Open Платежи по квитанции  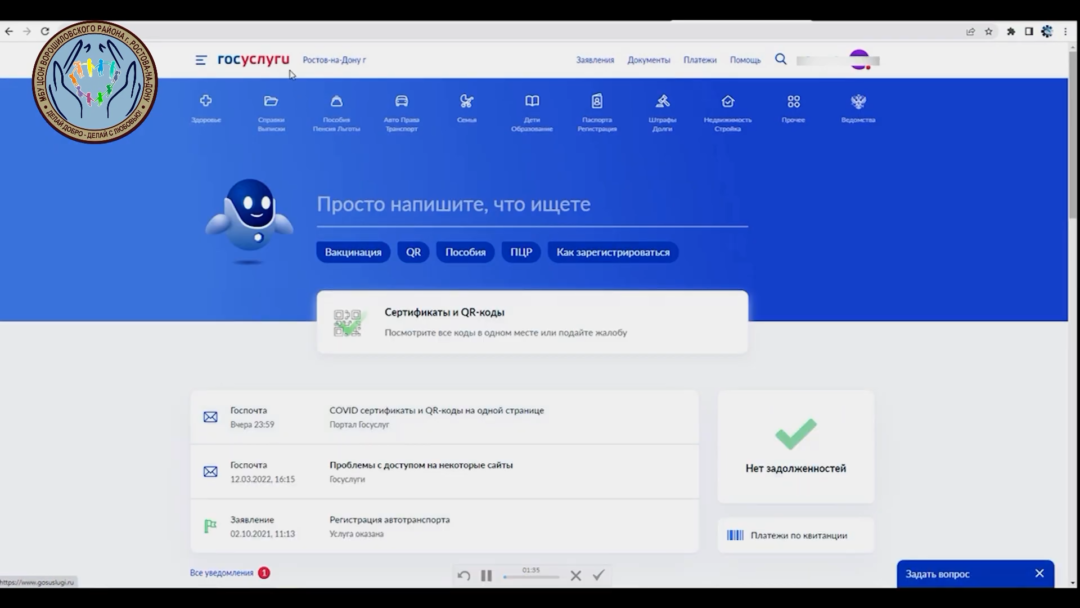pos(796,535)
